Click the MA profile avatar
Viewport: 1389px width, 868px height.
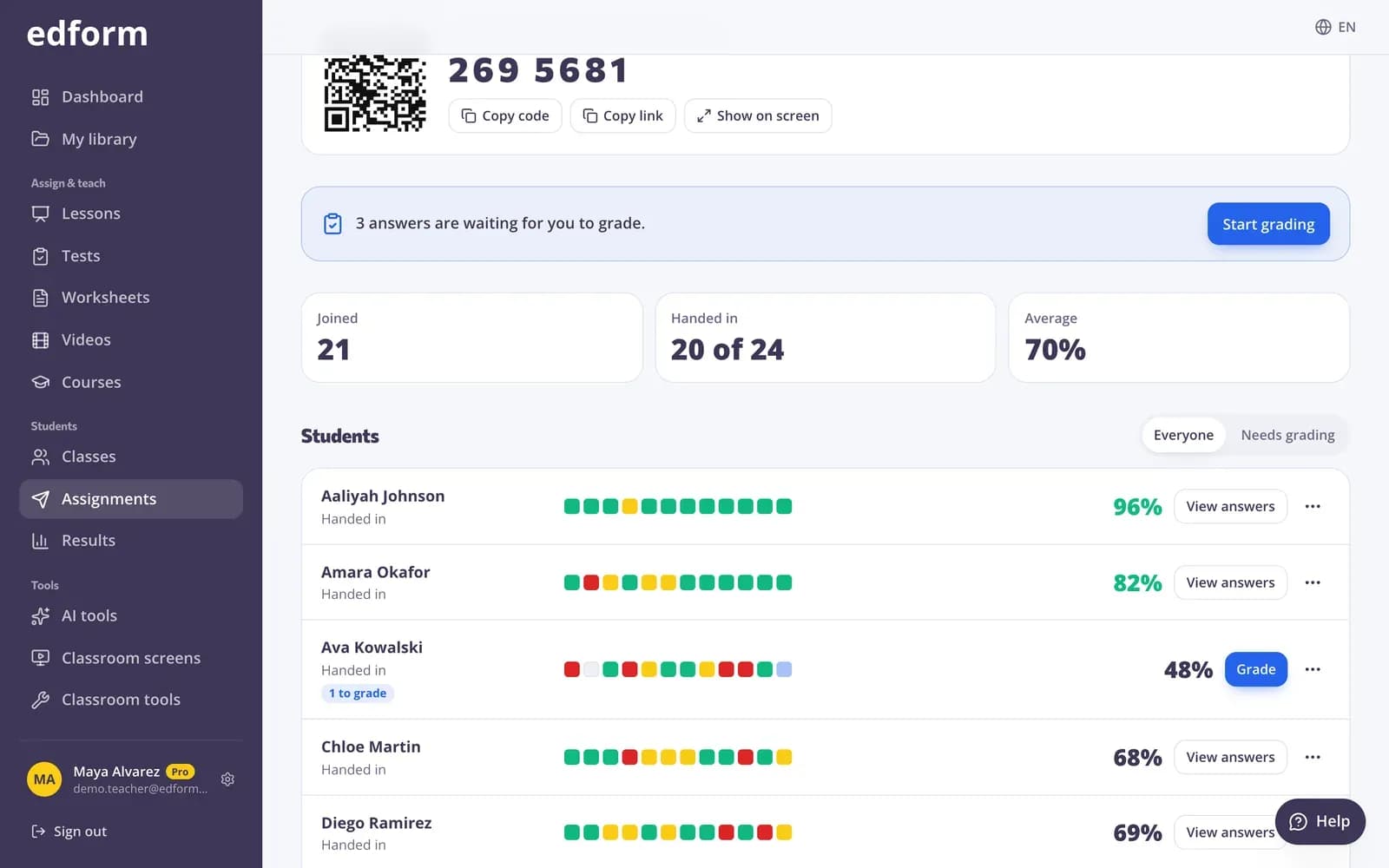(44, 779)
